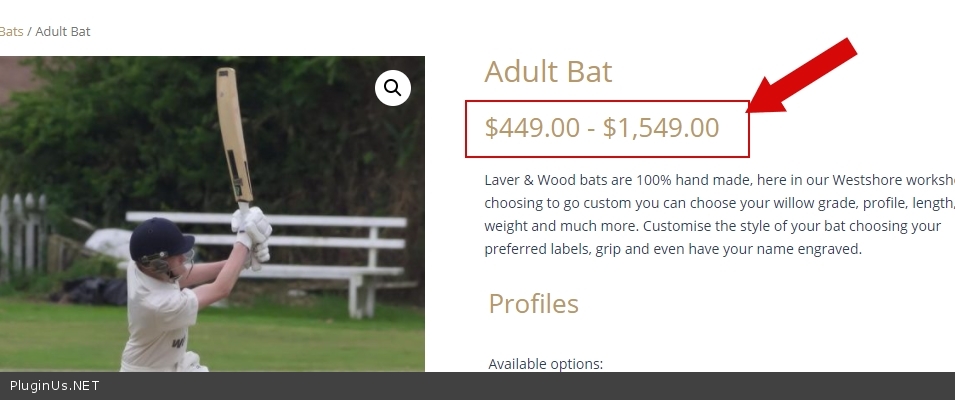Click the Profiles section heading
Screen dimensions: 955x400
[533, 304]
